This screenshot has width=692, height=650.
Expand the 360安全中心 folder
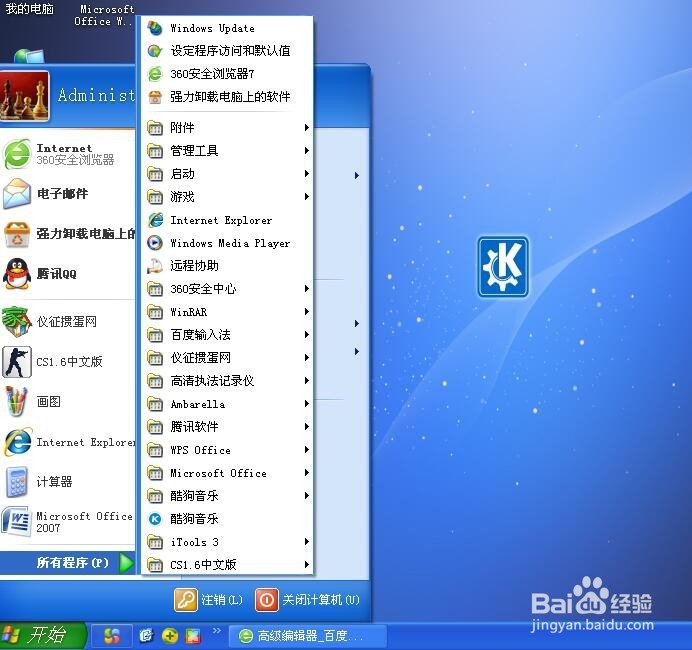point(227,289)
